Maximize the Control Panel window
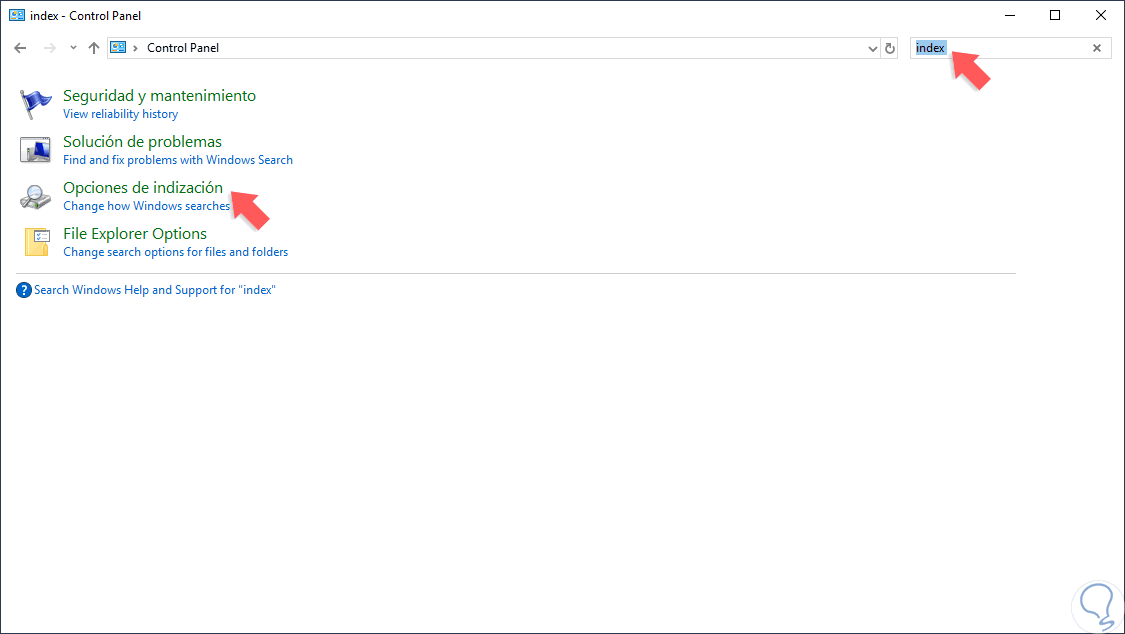 [x=1055, y=15]
